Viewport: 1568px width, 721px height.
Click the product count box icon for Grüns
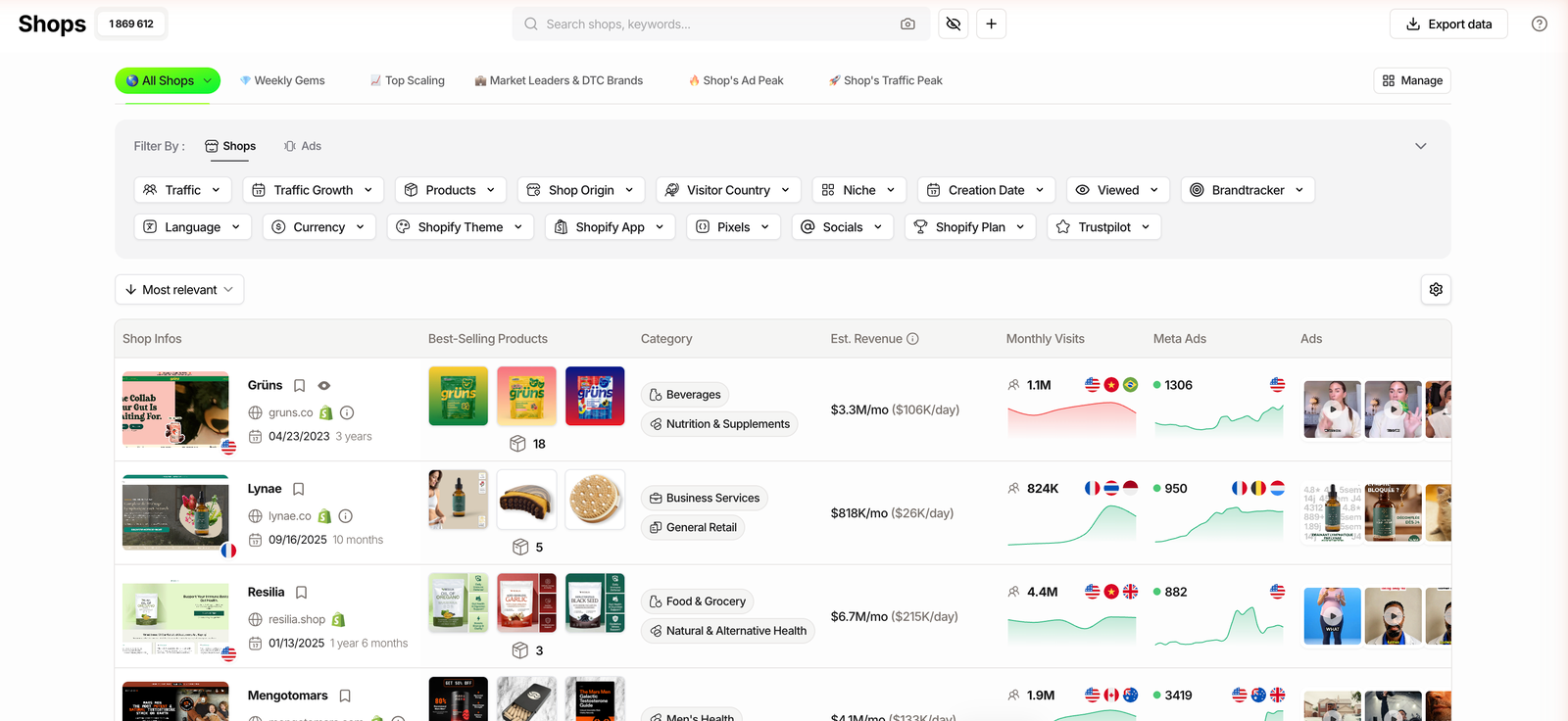tap(518, 444)
